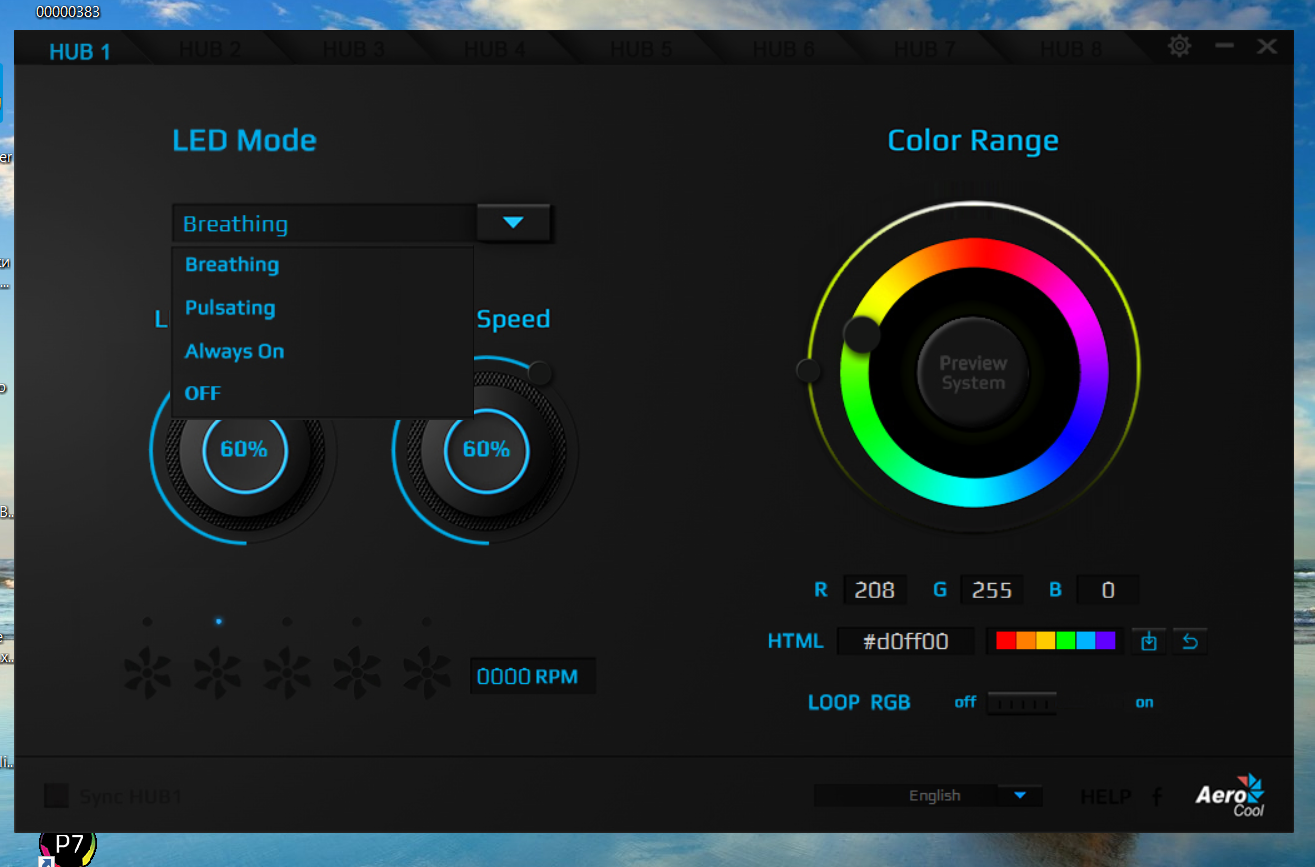Image resolution: width=1315 pixels, height=867 pixels.
Task: Open the HELP link
Action: pos(1106,797)
